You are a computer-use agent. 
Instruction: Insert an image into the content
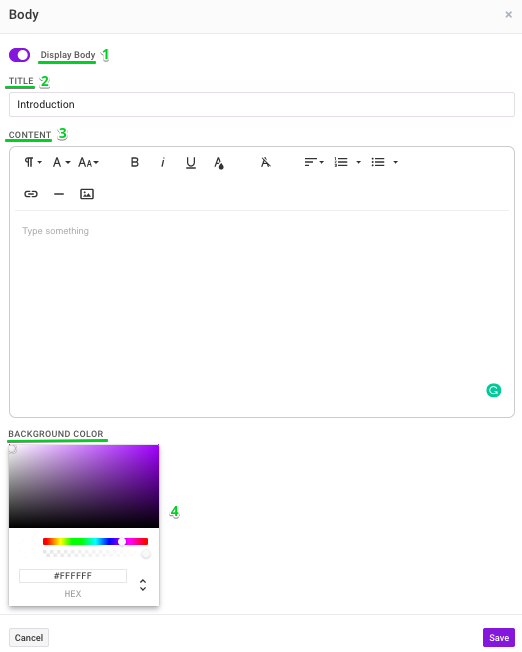point(87,194)
